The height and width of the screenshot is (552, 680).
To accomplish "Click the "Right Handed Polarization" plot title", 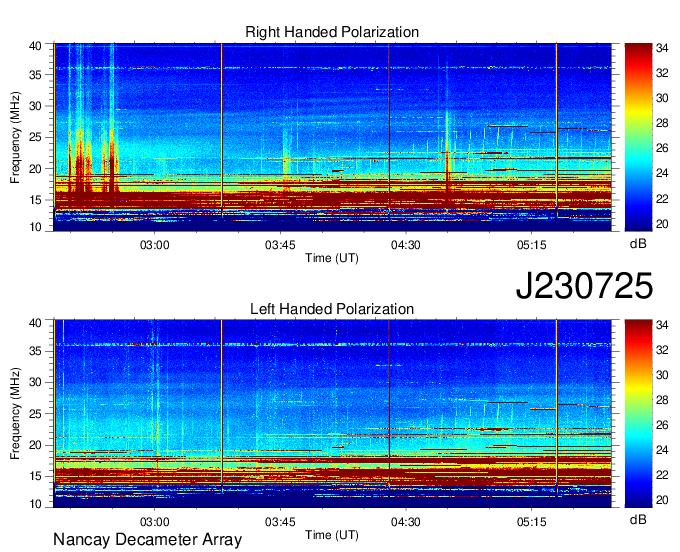I will (332, 32).
